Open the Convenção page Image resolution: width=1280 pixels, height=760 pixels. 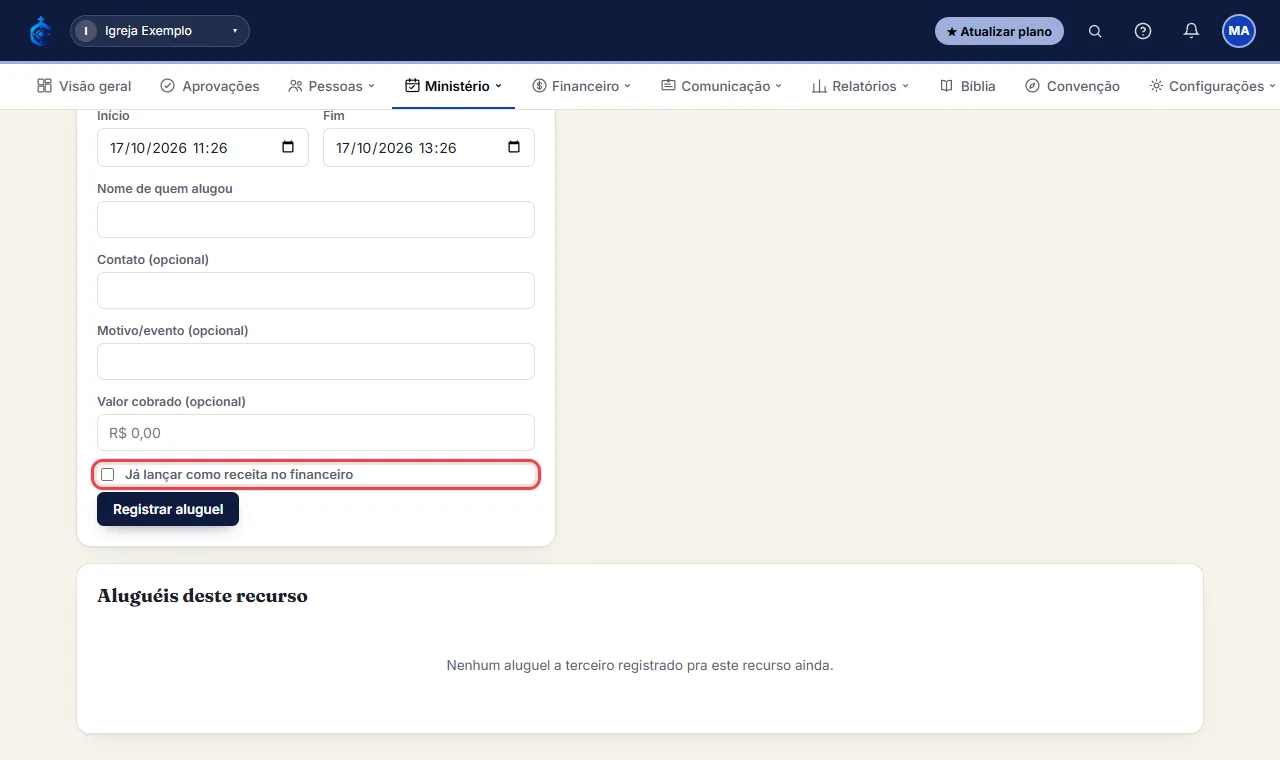[1072, 86]
